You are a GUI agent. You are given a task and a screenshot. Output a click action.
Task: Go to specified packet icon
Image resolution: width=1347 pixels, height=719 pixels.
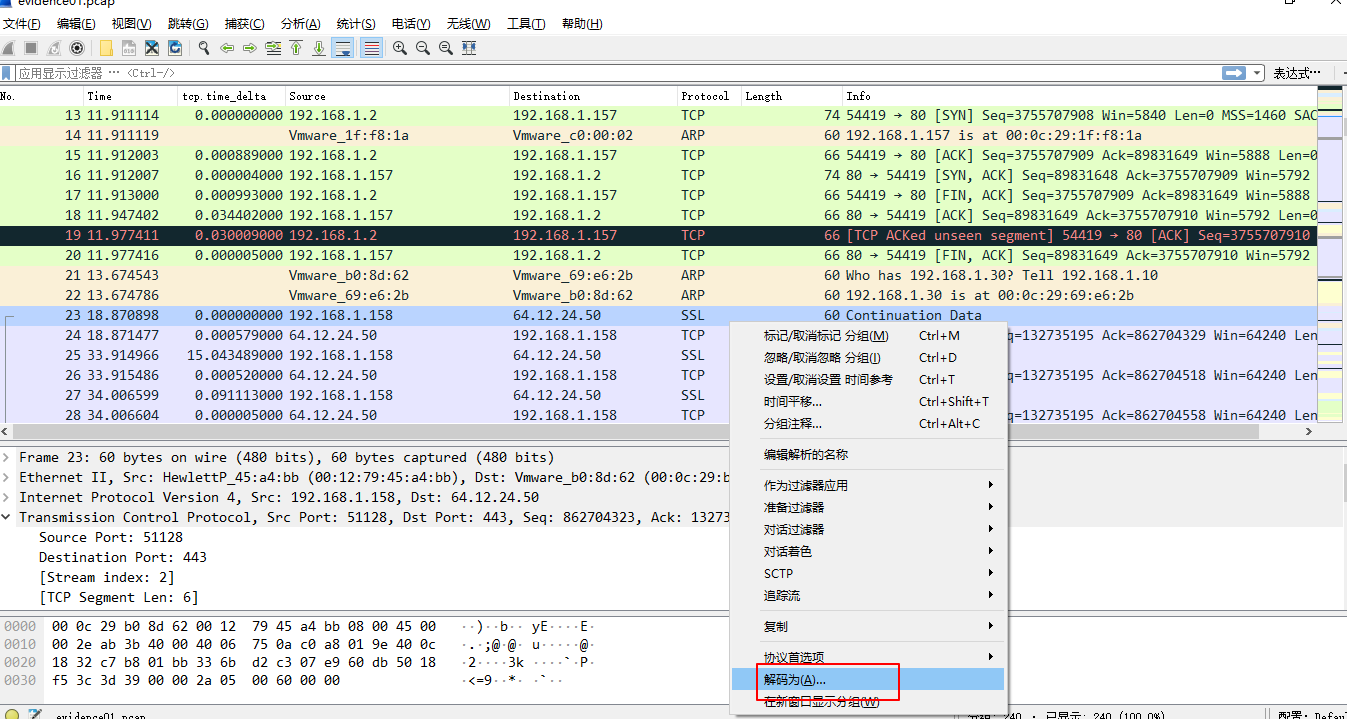273,48
